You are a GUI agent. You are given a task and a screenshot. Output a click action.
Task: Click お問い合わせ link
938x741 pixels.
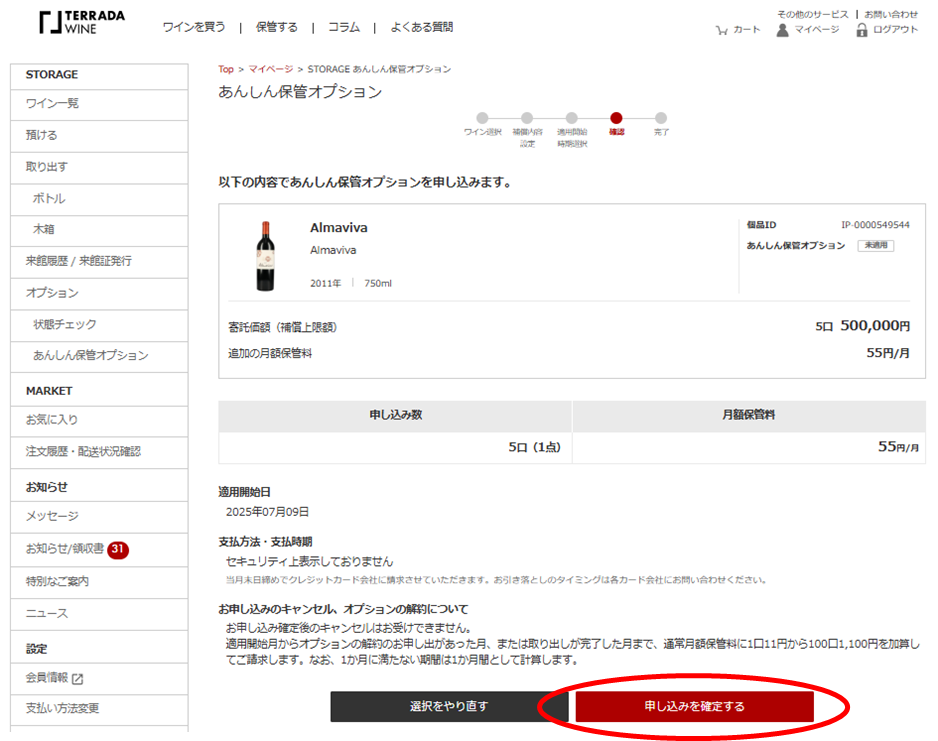point(891,14)
